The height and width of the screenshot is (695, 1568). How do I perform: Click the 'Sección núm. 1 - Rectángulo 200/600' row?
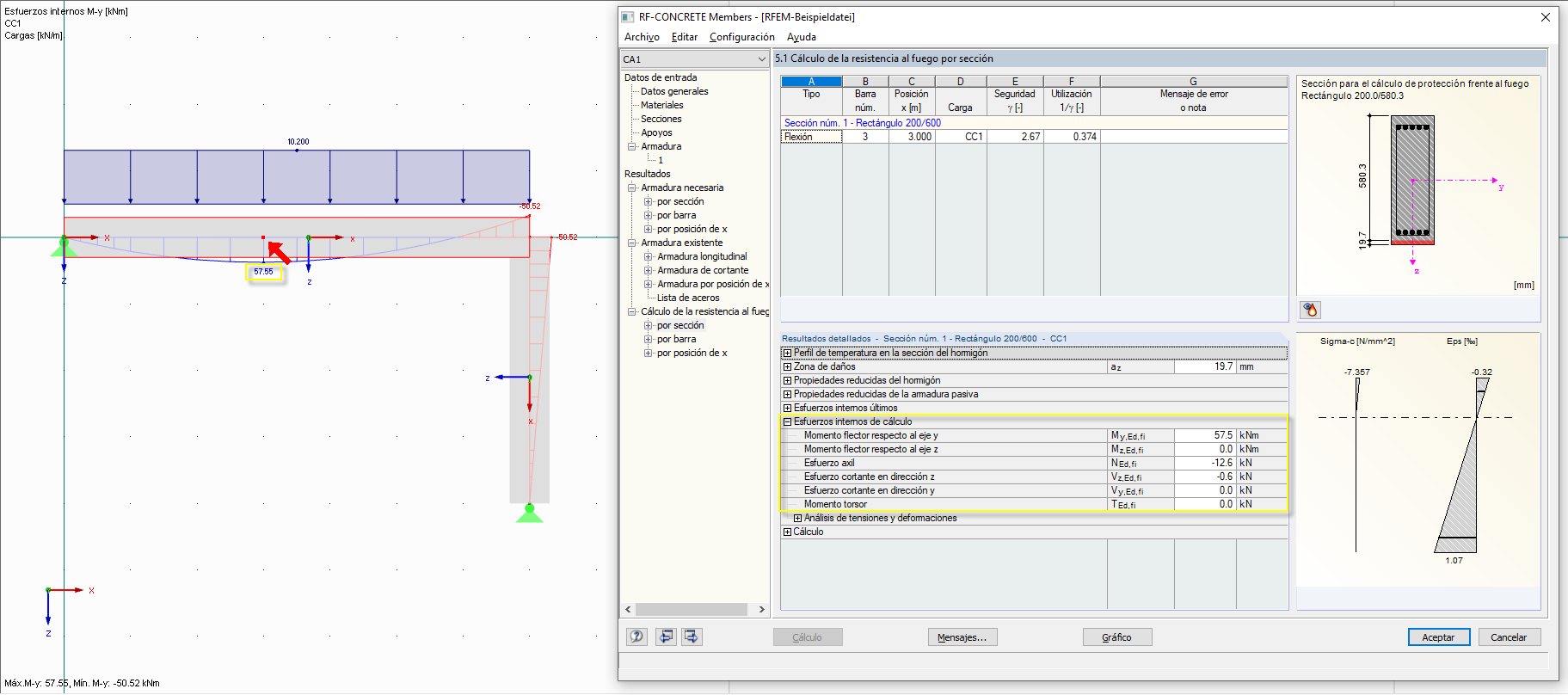pos(1034,123)
